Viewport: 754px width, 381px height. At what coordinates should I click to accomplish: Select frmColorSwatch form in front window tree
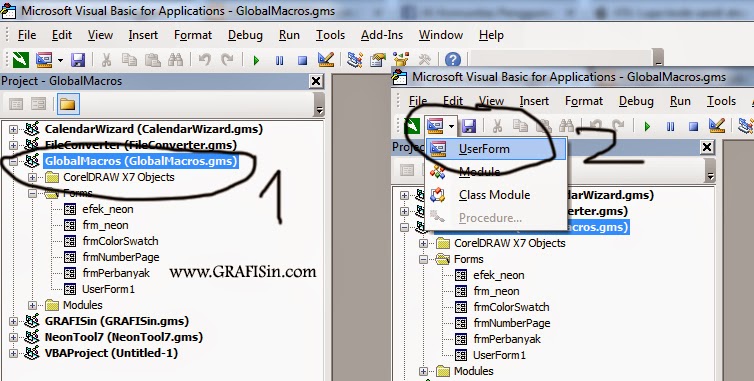point(511,307)
